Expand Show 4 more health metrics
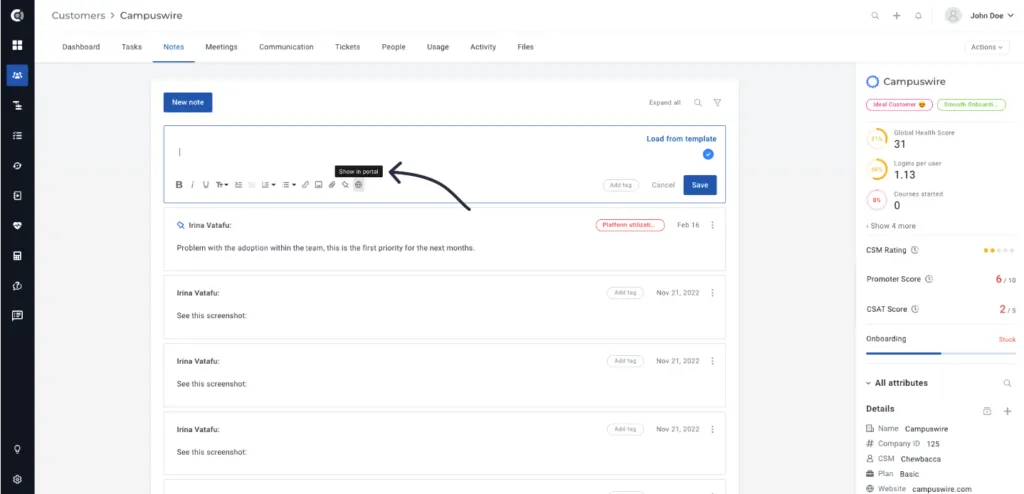The height and width of the screenshot is (494, 1024). point(891,226)
